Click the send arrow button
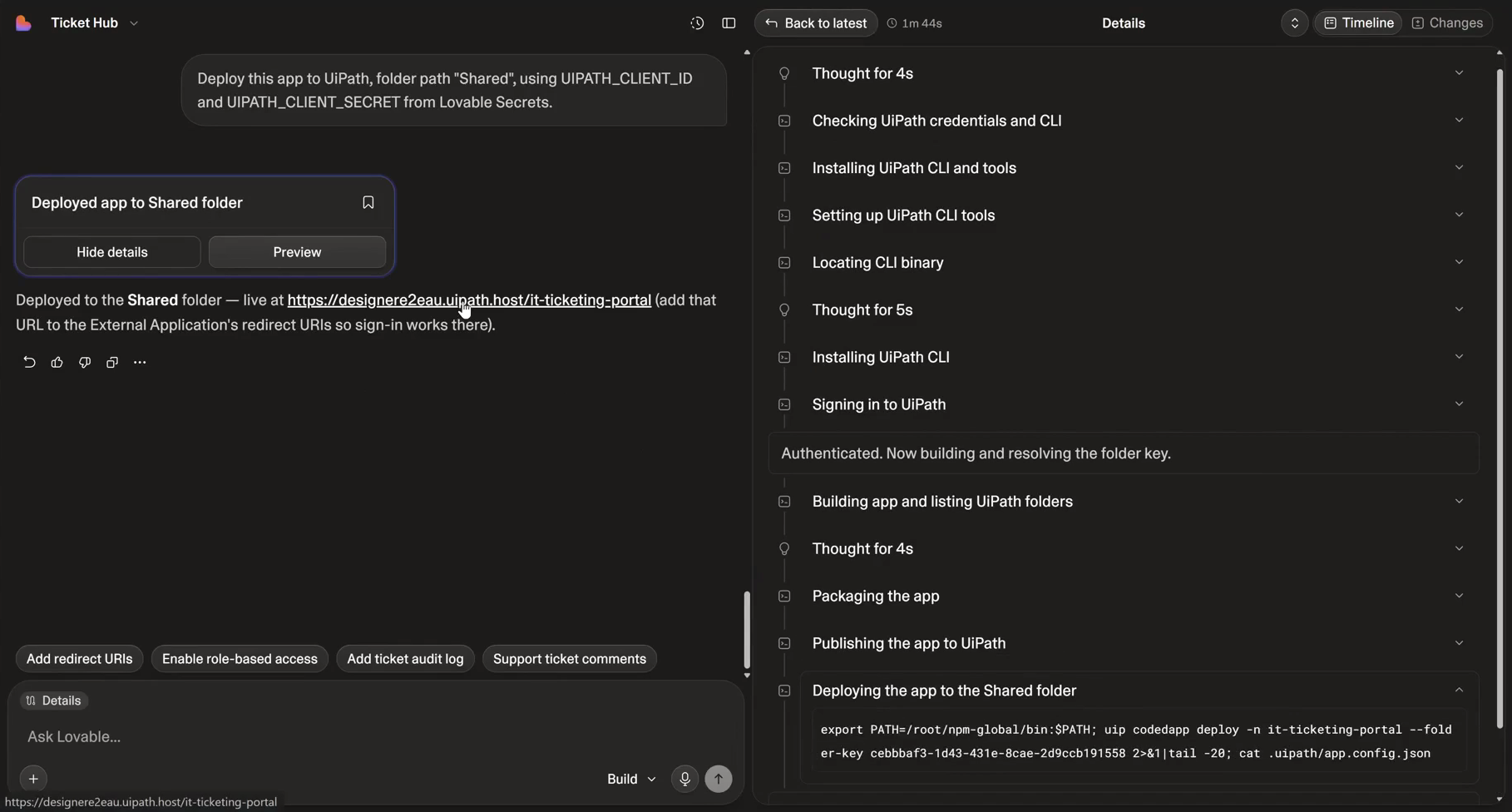Screen dimensions: 1512x812 click(719, 779)
